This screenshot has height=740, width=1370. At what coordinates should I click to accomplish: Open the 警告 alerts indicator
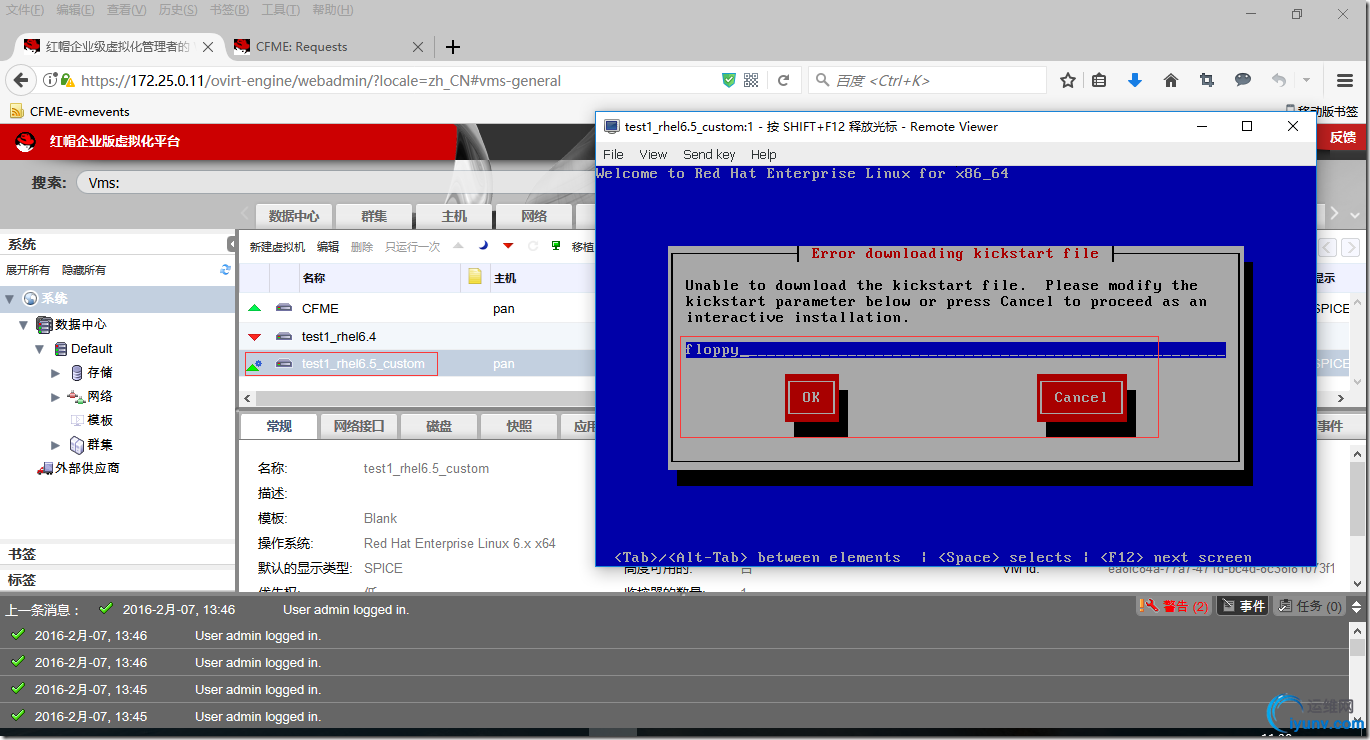(1173, 606)
